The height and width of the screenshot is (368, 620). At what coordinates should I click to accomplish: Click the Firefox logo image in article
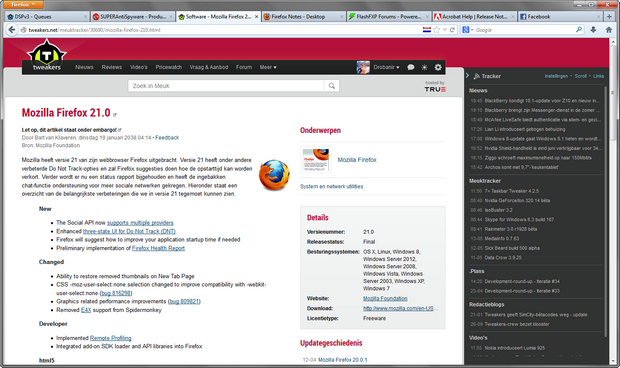tap(274, 175)
